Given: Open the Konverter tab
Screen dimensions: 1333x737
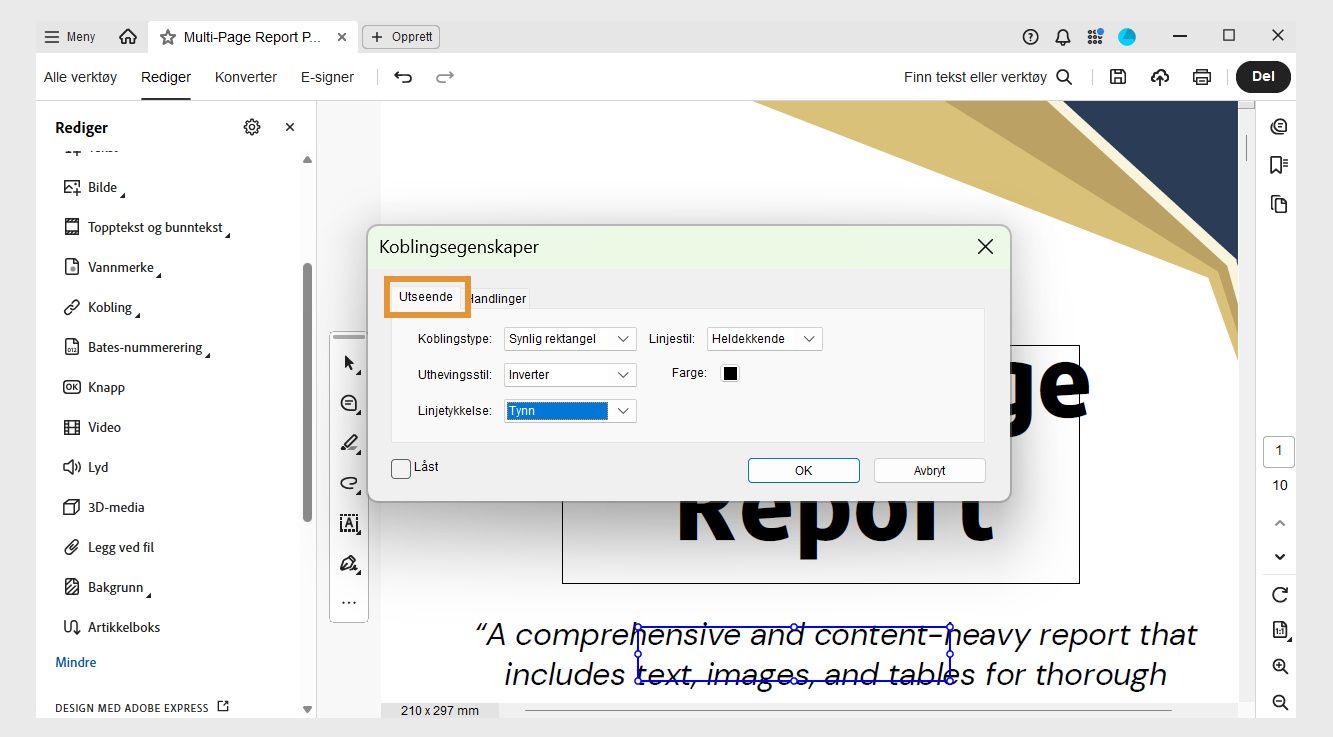Looking at the screenshot, I should tap(246, 77).
